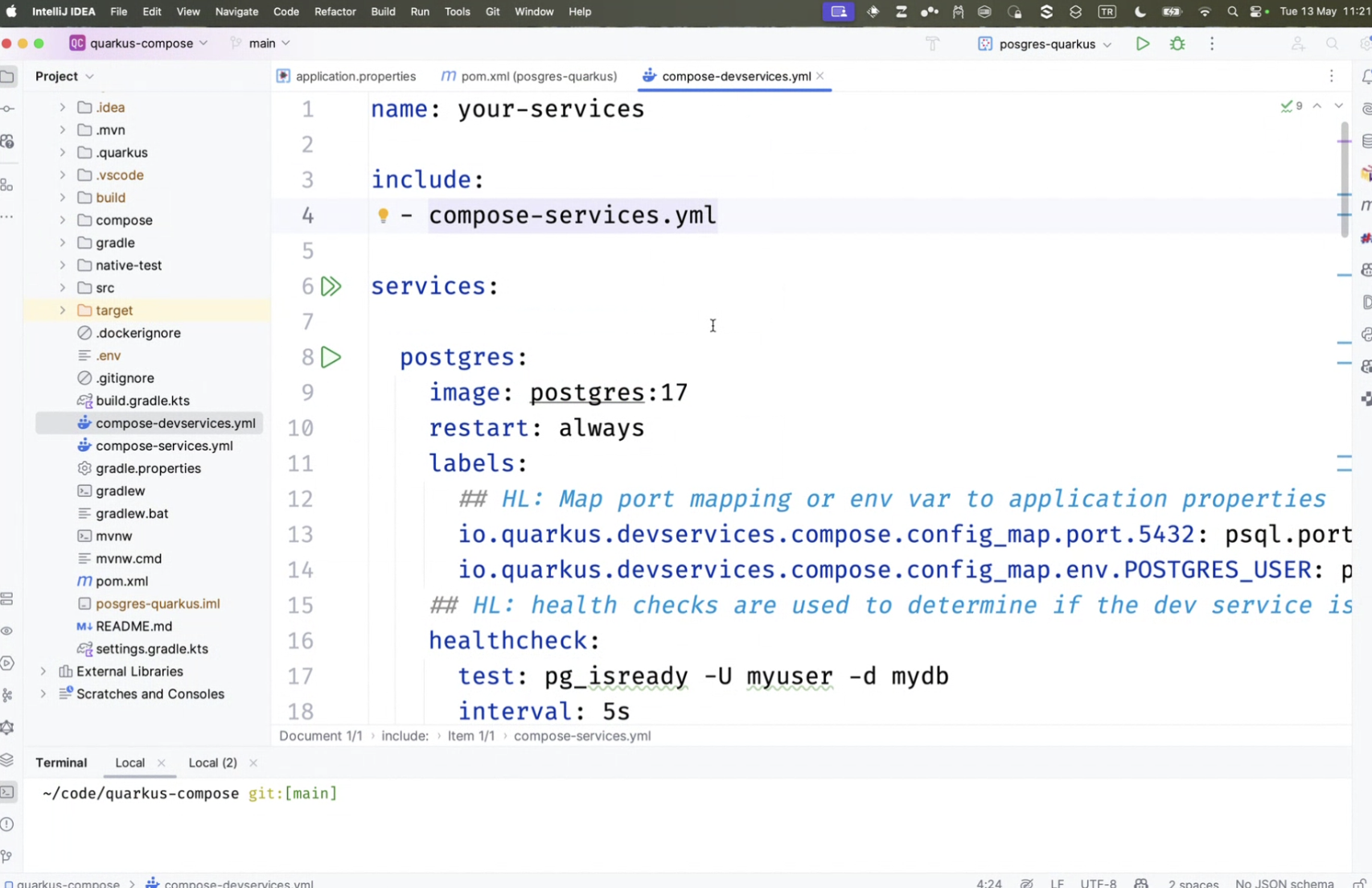Click the 4:24 caret position widget

click(x=988, y=883)
